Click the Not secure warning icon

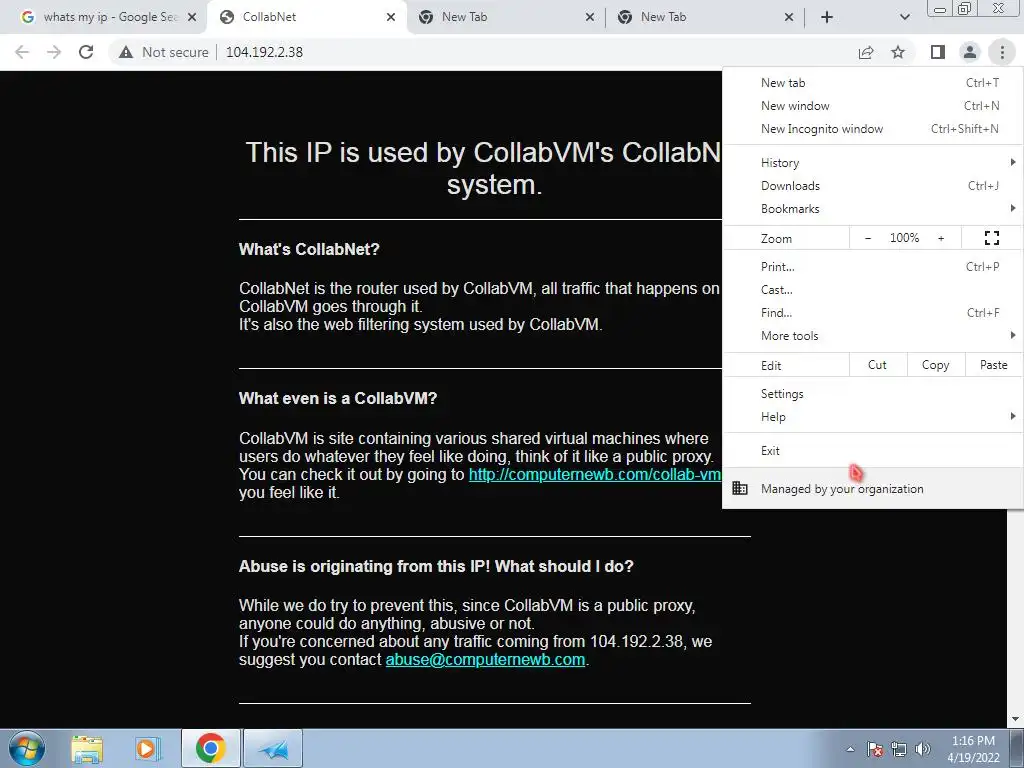(x=125, y=52)
